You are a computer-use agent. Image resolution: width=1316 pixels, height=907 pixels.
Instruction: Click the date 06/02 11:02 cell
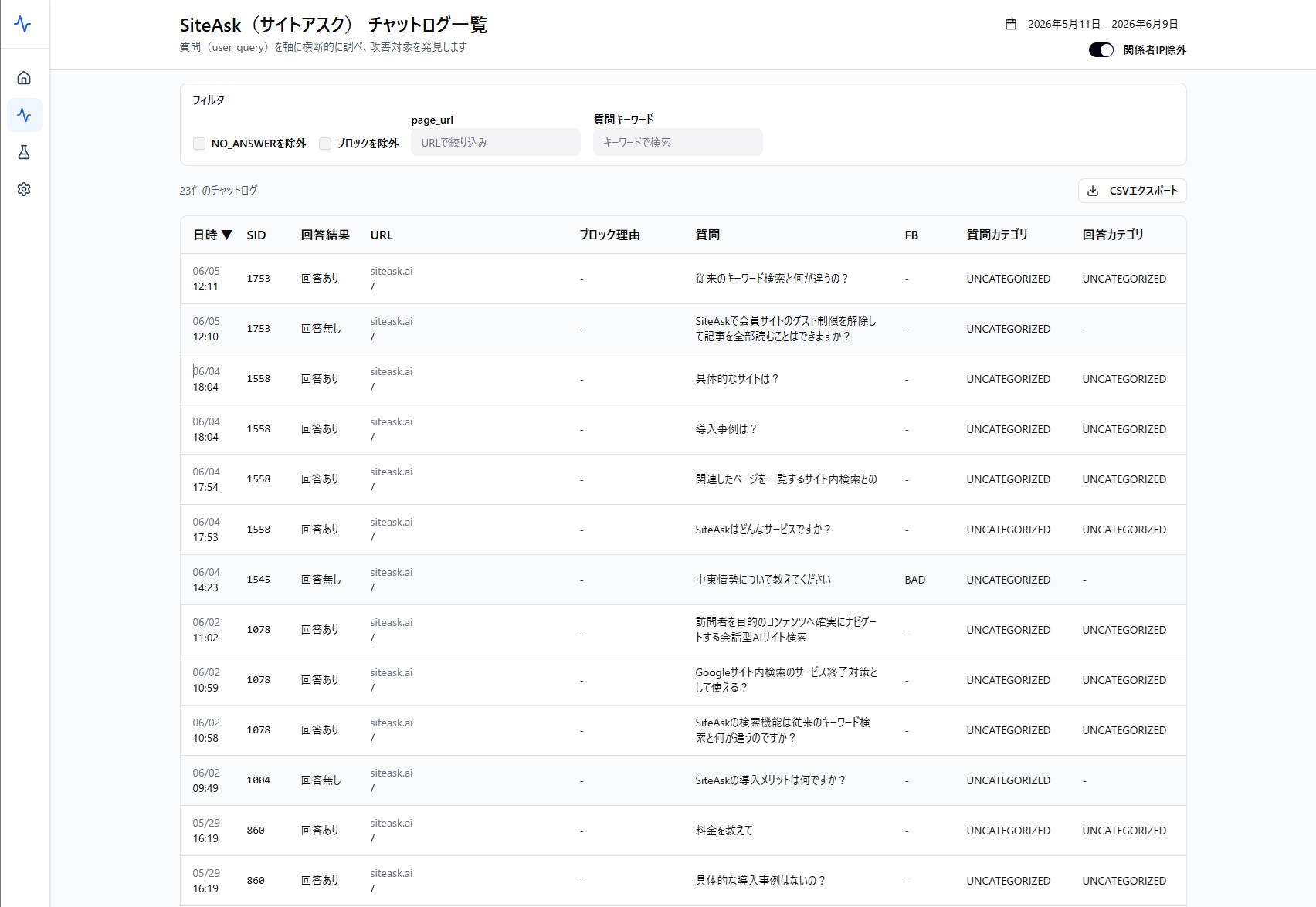[x=206, y=630]
